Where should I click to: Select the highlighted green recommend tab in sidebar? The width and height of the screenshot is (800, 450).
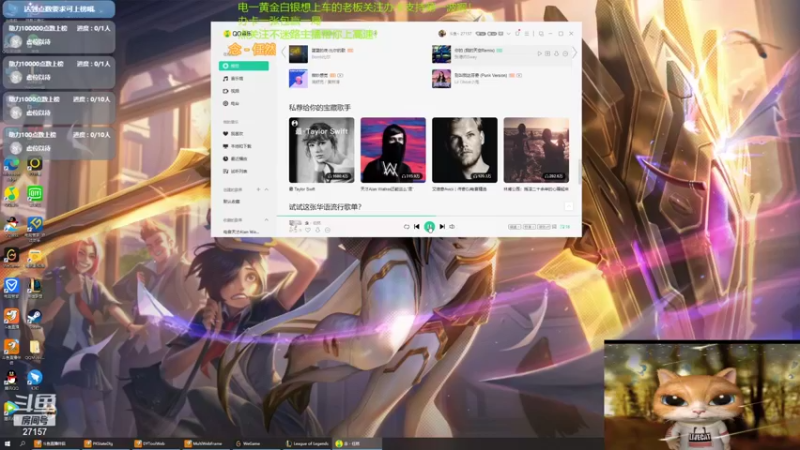pyautogui.click(x=244, y=66)
